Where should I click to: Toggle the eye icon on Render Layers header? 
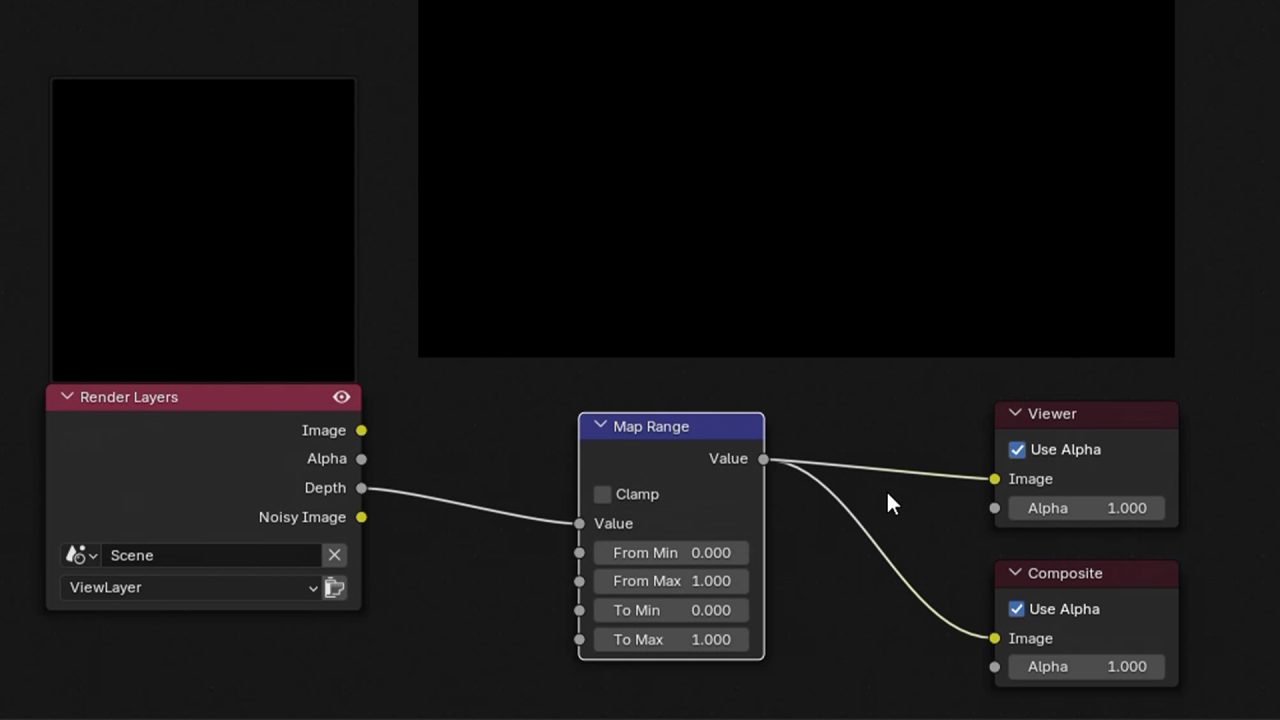tap(341, 397)
